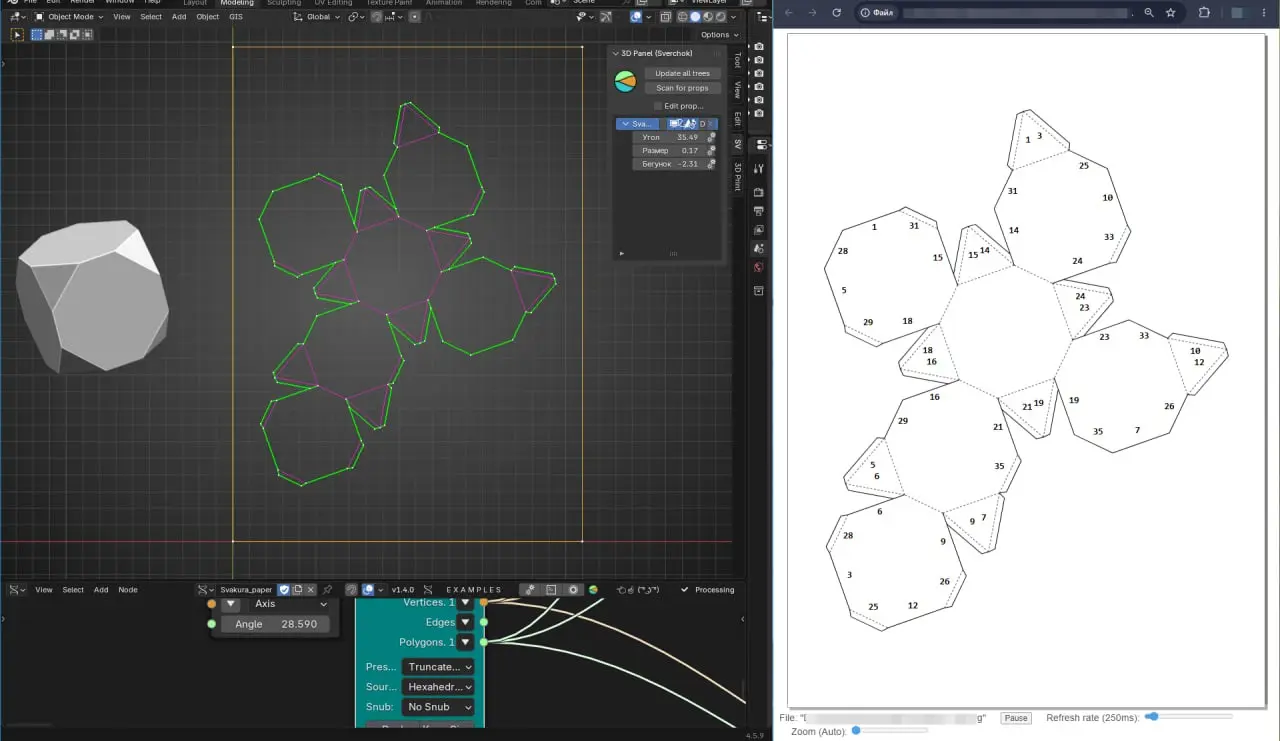The width and height of the screenshot is (1280, 741).
Task: Click the Scan for props button
Action: click(x=682, y=88)
